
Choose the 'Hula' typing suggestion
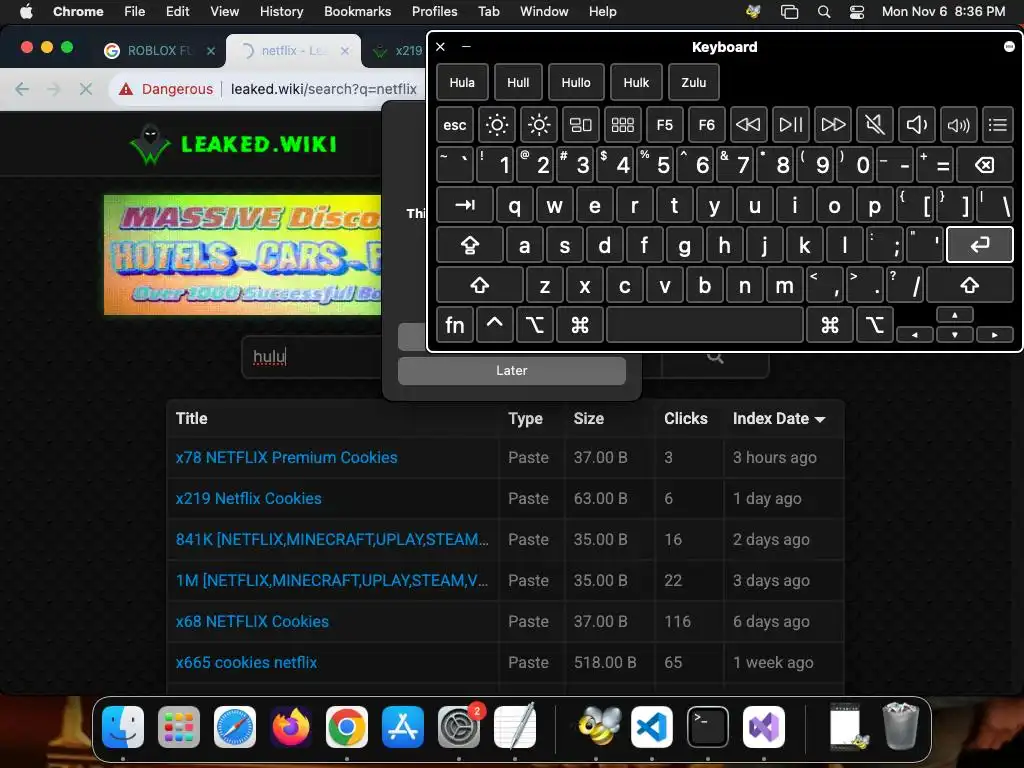tap(462, 82)
